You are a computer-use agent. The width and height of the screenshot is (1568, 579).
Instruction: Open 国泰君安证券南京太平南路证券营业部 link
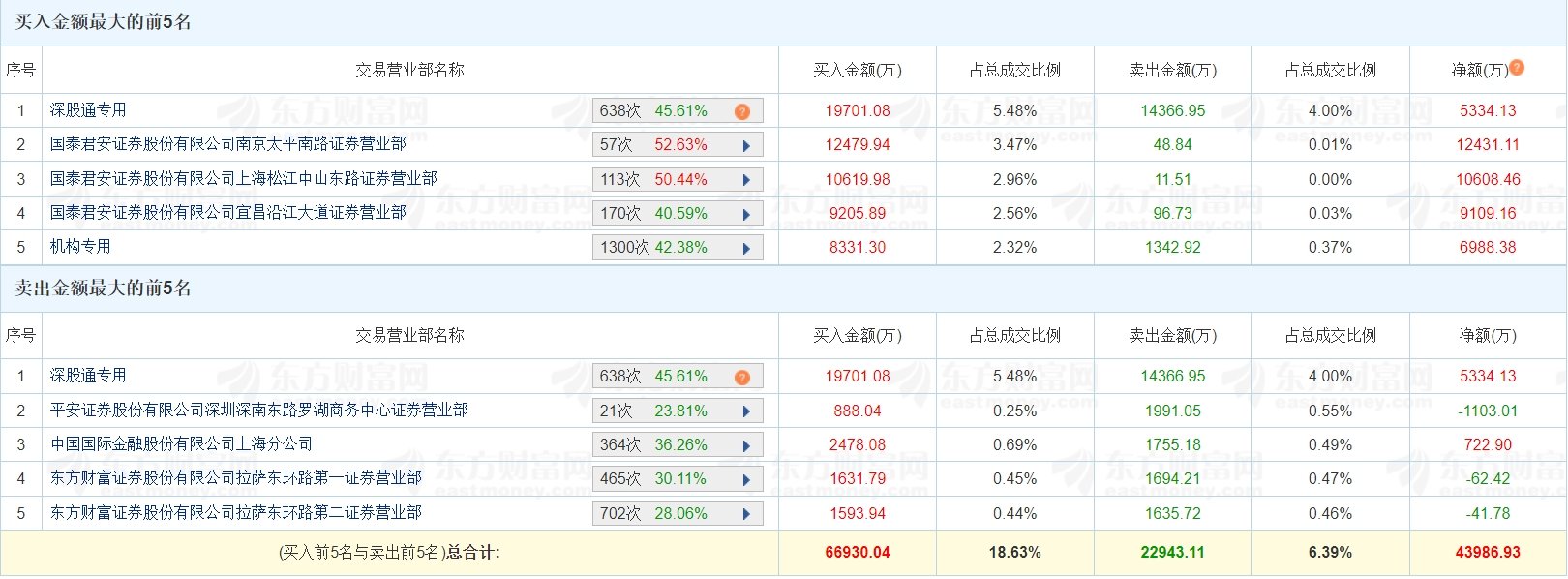228,144
